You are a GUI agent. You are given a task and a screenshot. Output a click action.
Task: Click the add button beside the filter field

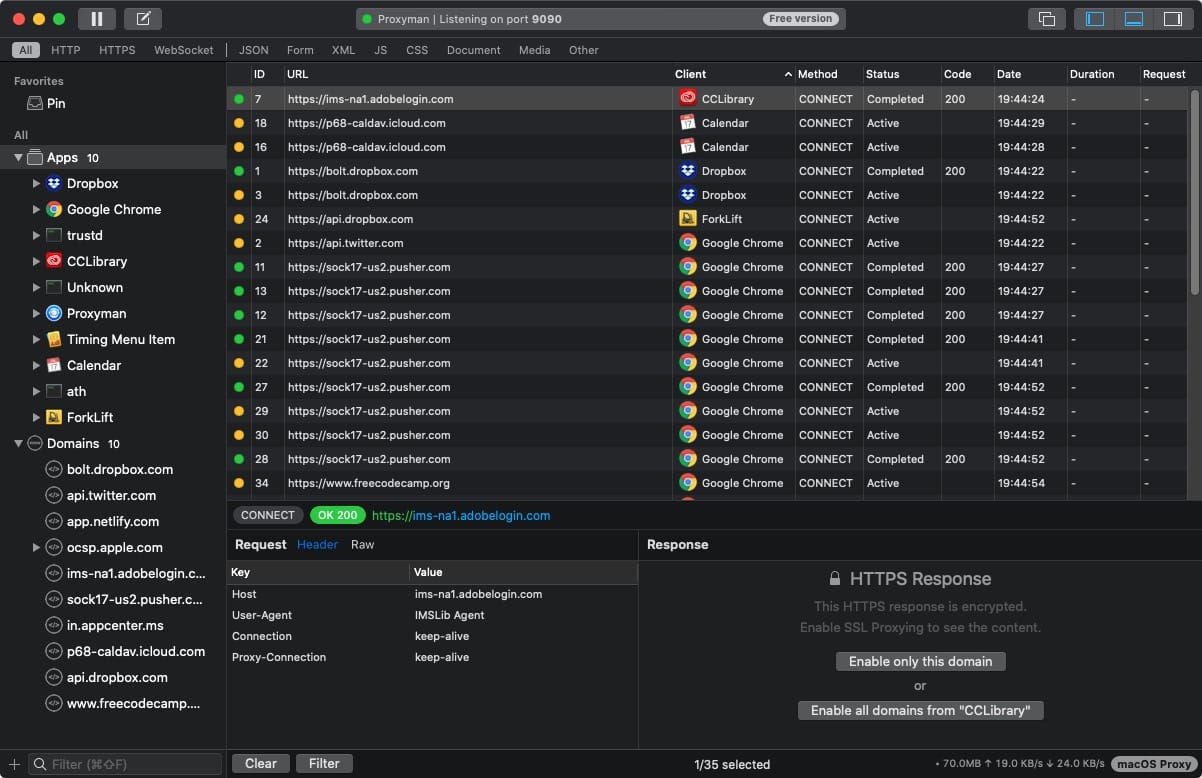click(14, 764)
